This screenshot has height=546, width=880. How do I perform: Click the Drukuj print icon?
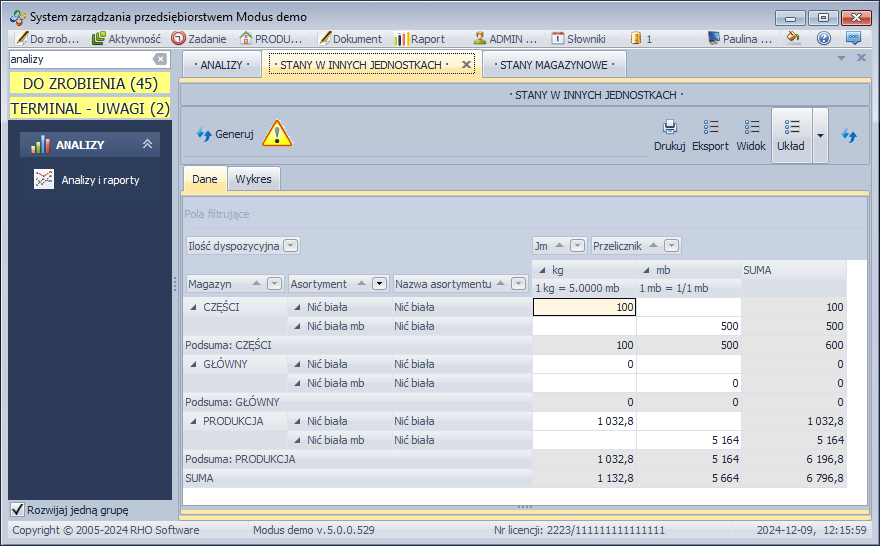669,128
